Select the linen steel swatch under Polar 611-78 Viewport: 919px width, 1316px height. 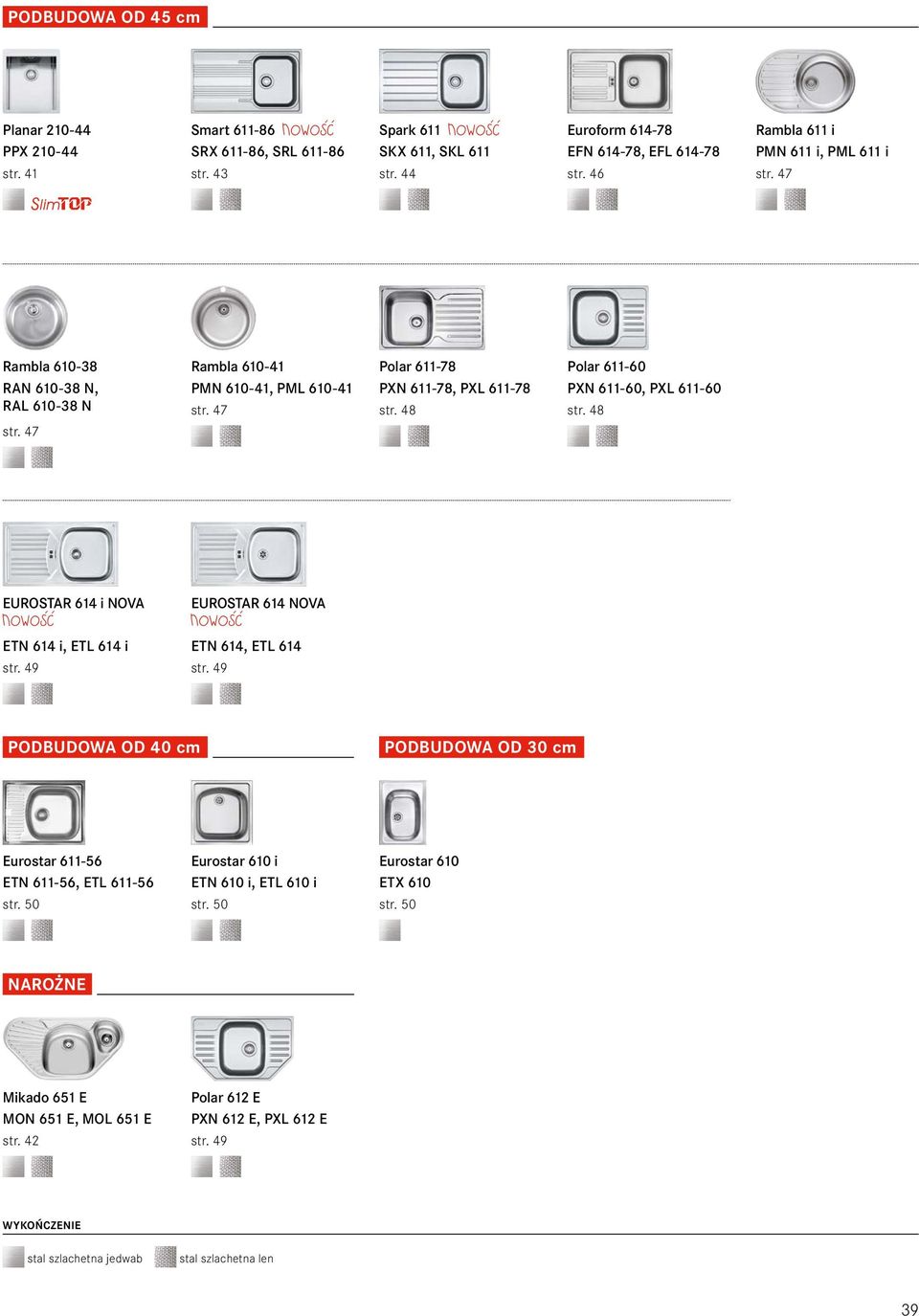(x=418, y=435)
